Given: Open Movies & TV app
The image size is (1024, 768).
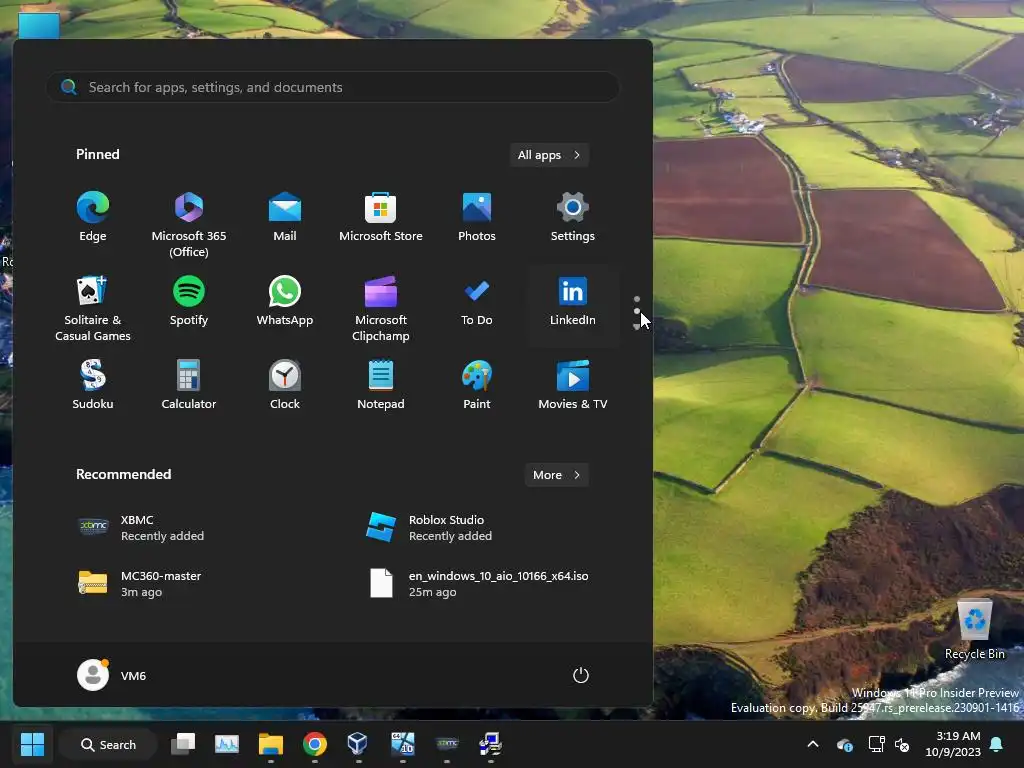Looking at the screenshot, I should pos(573,385).
